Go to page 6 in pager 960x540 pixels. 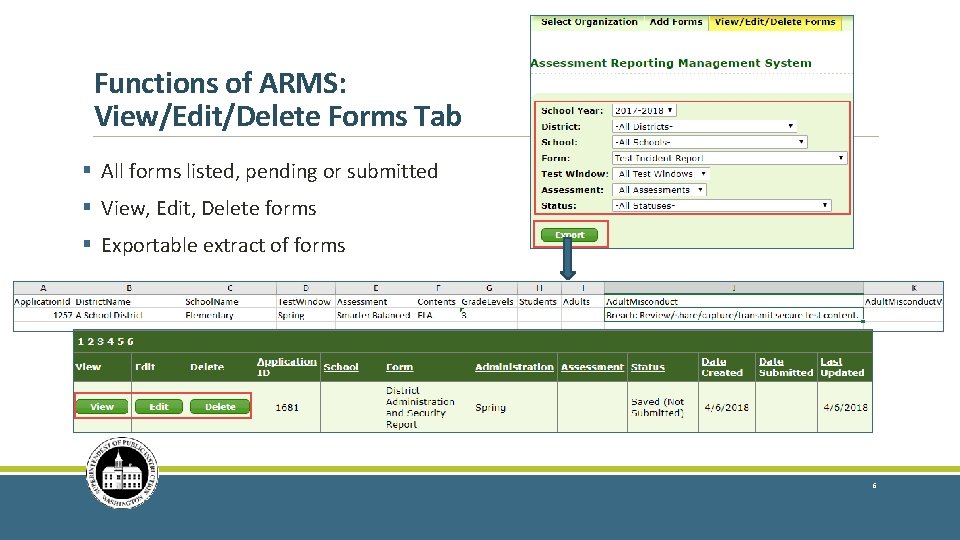[130, 342]
